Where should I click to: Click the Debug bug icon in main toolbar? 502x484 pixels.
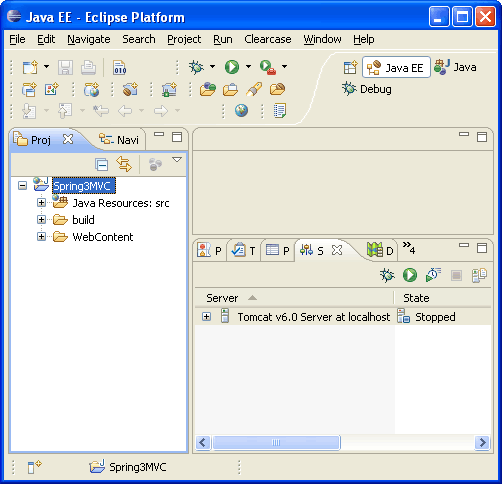point(196,67)
